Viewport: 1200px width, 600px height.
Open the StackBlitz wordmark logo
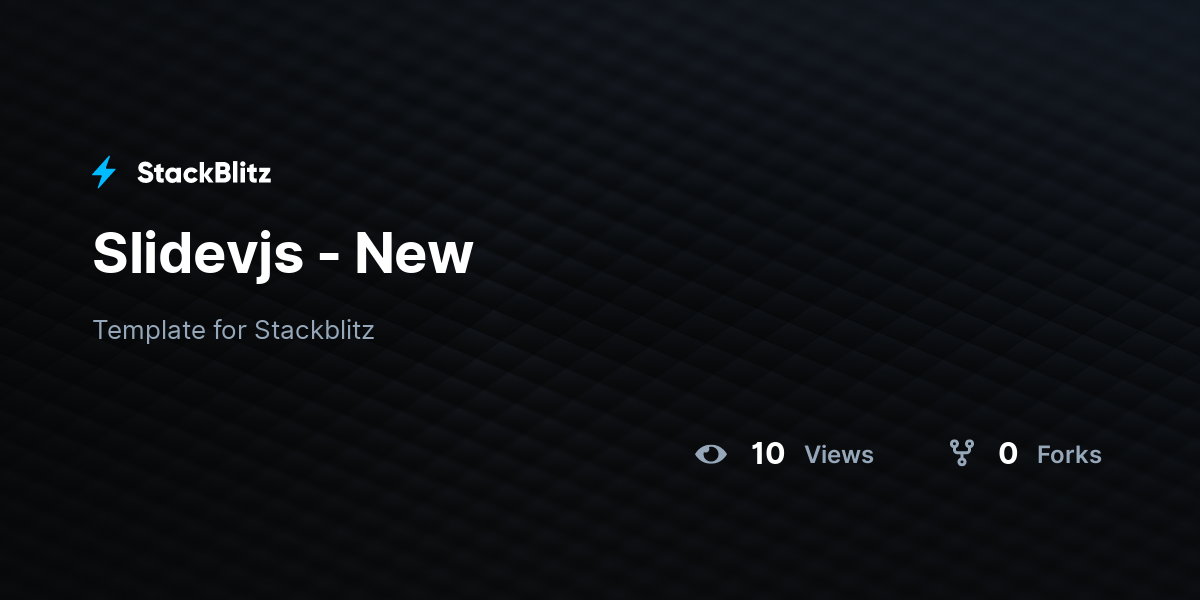tap(204, 173)
